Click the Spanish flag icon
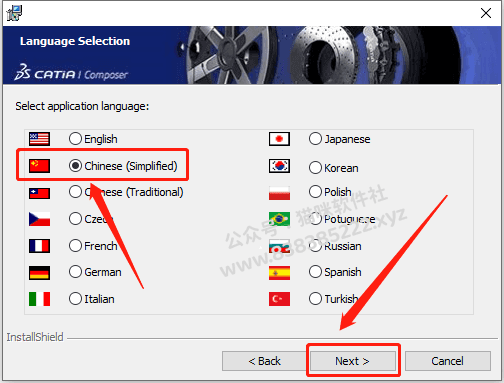 pos(279,273)
